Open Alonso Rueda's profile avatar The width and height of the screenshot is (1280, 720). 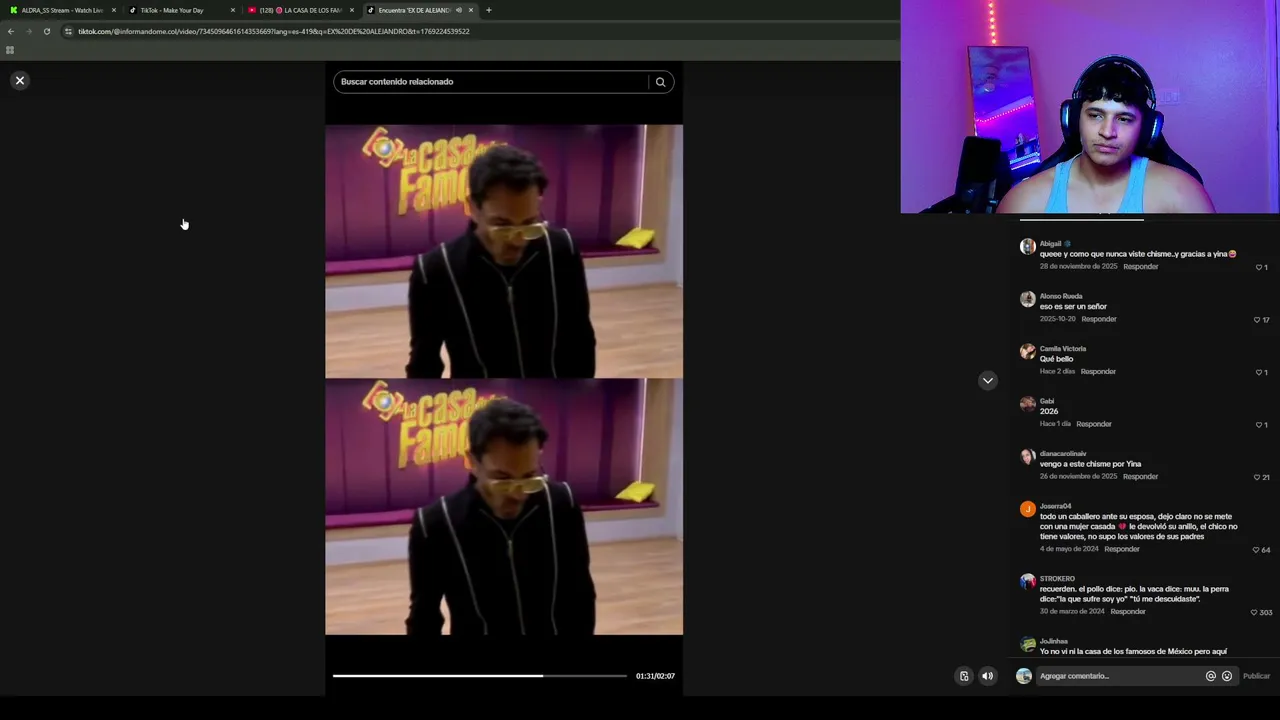(1027, 299)
